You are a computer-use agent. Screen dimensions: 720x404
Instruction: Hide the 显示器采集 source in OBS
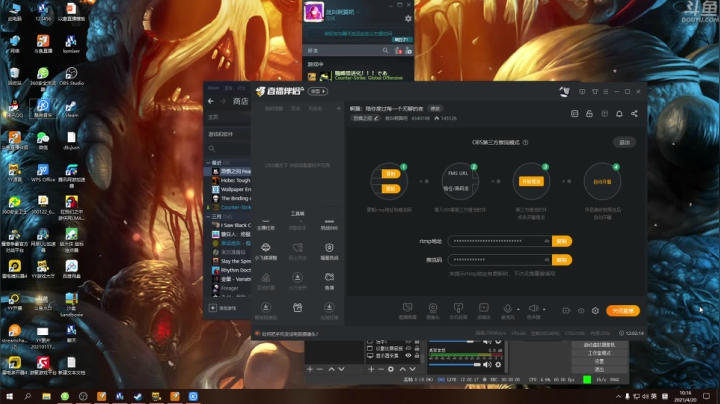click(x=408, y=356)
